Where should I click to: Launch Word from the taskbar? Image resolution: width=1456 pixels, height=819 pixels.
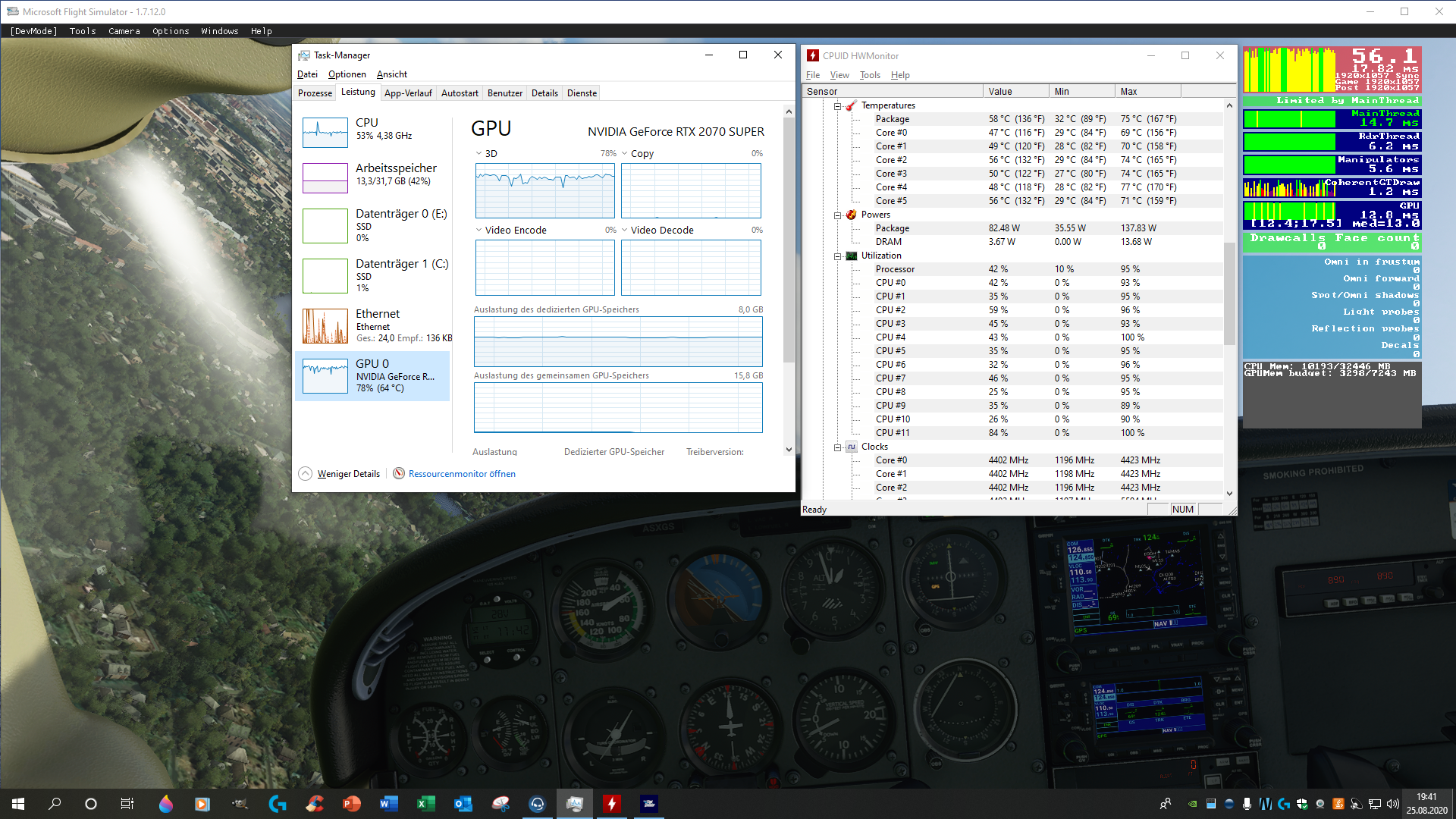tap(388, 804)
